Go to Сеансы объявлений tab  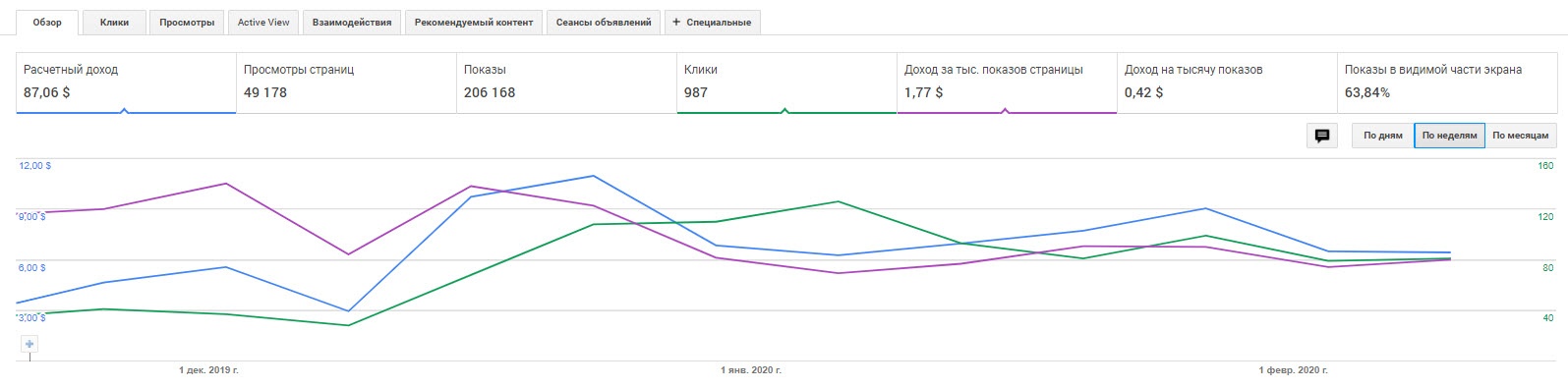click(604, 22)
